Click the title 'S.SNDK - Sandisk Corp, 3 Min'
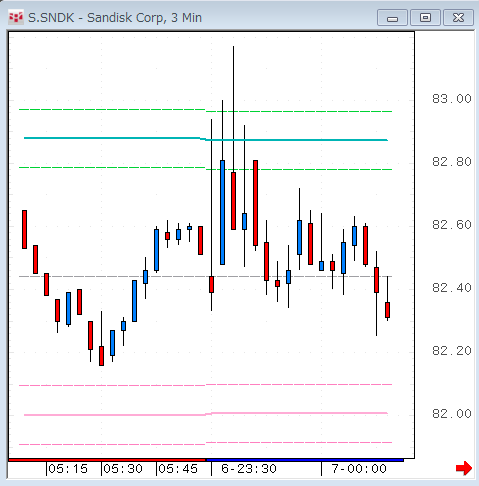The height and width of the screenshot is (486, 479). [115, 18]
